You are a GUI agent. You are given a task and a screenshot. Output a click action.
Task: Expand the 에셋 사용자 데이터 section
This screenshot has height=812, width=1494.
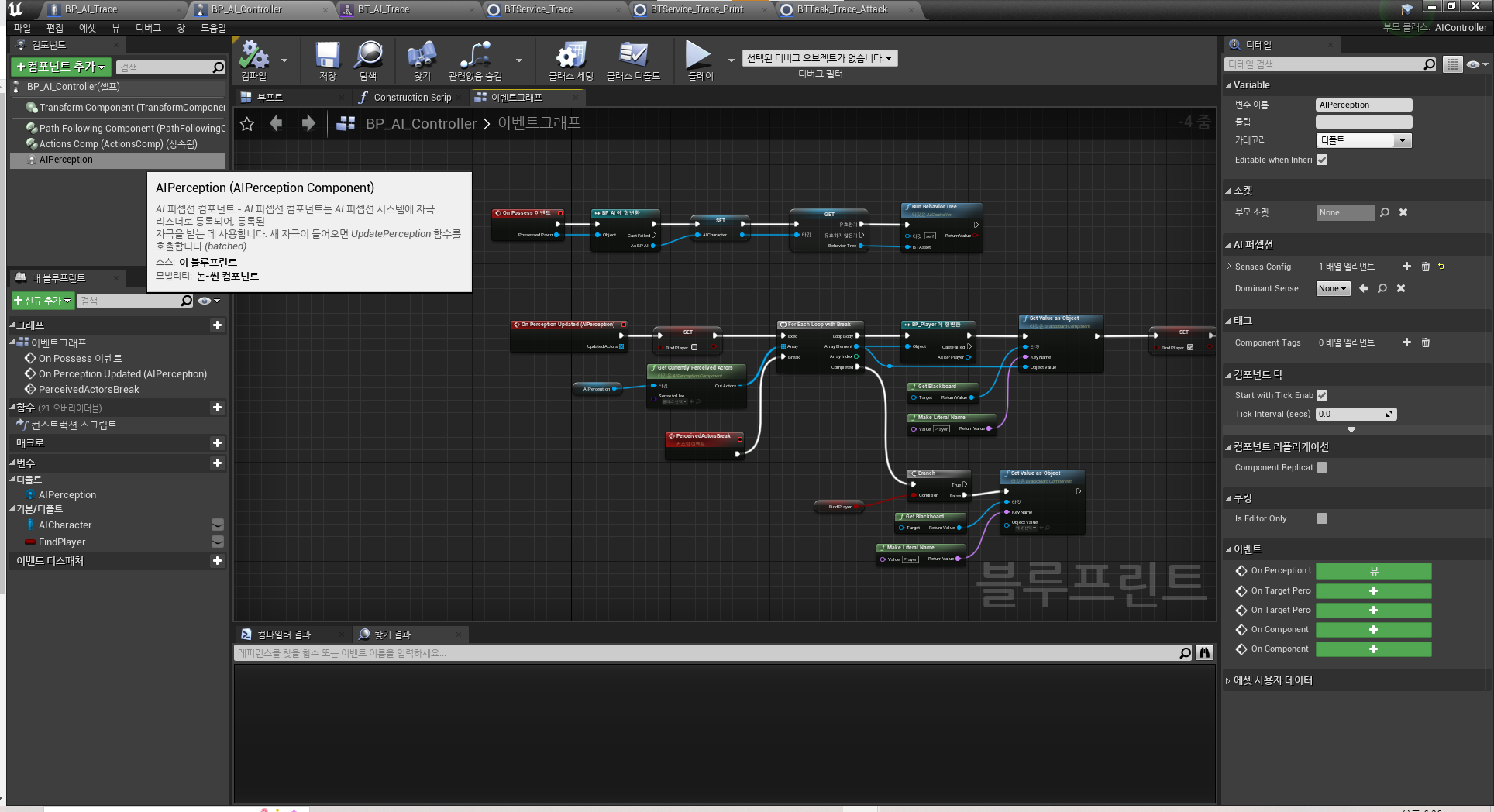tap(1228, 681)
